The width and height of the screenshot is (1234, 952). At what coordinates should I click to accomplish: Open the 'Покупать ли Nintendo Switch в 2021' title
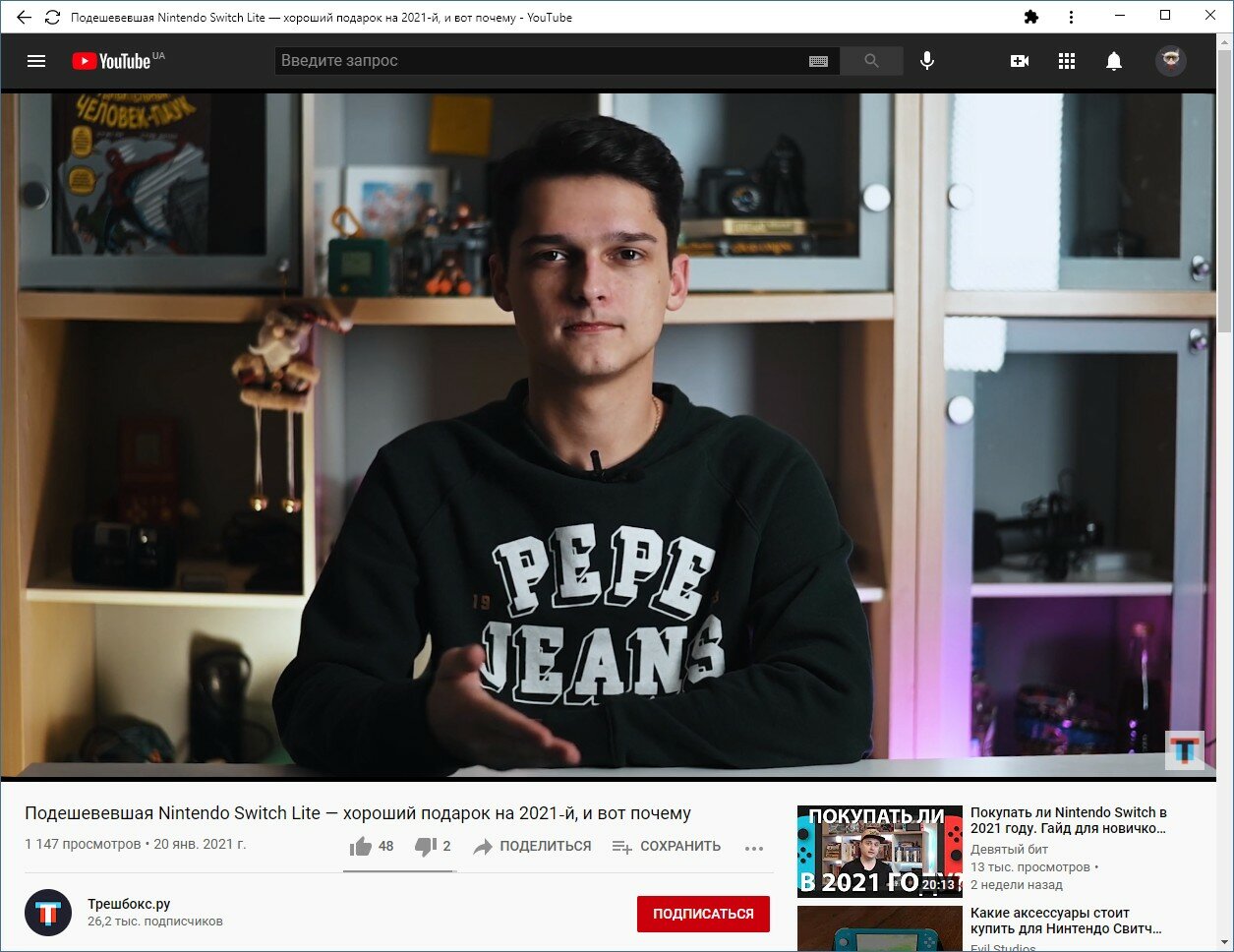[x=1069, y=820]
